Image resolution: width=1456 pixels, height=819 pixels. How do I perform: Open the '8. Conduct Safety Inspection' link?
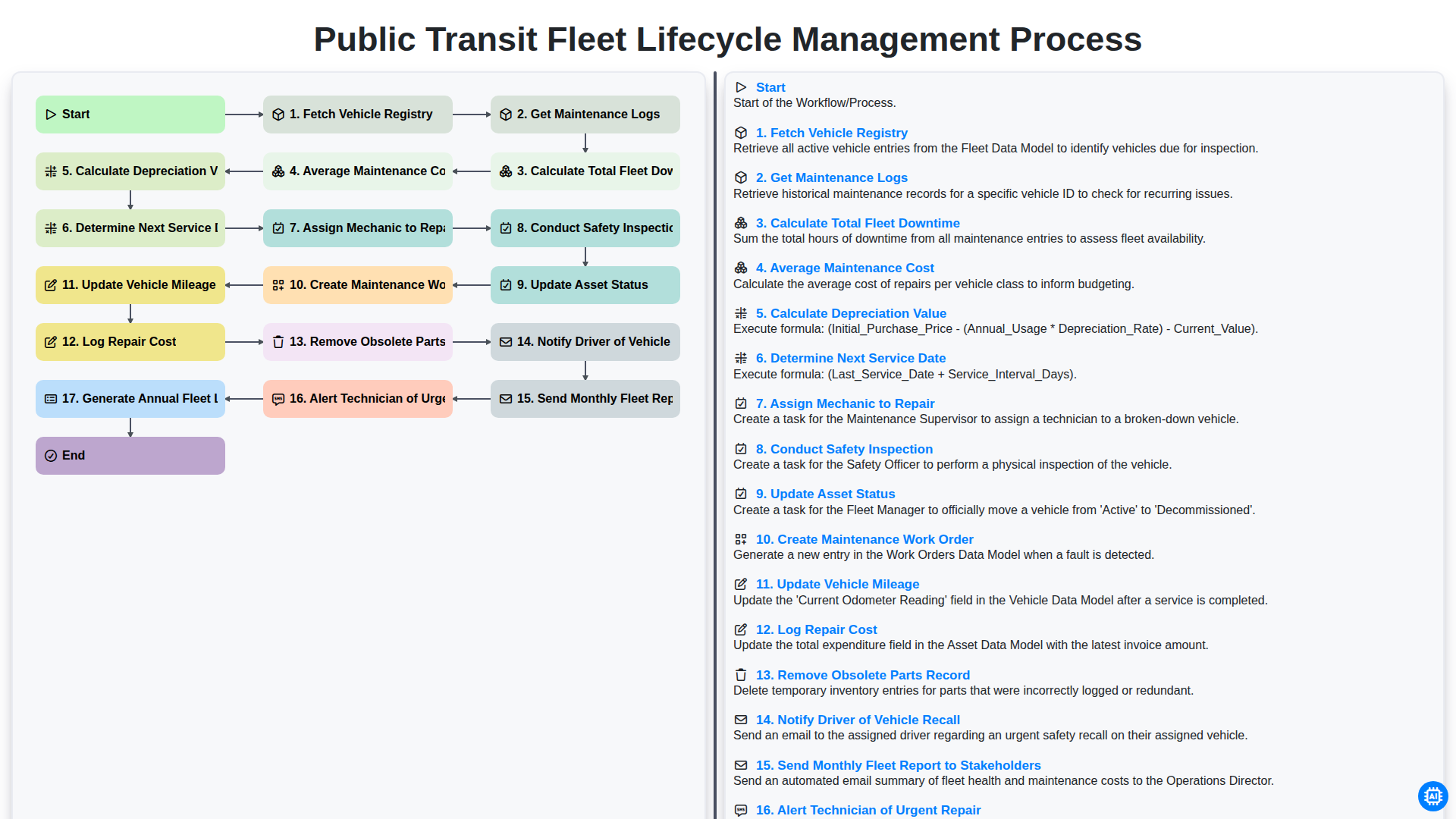844,449
